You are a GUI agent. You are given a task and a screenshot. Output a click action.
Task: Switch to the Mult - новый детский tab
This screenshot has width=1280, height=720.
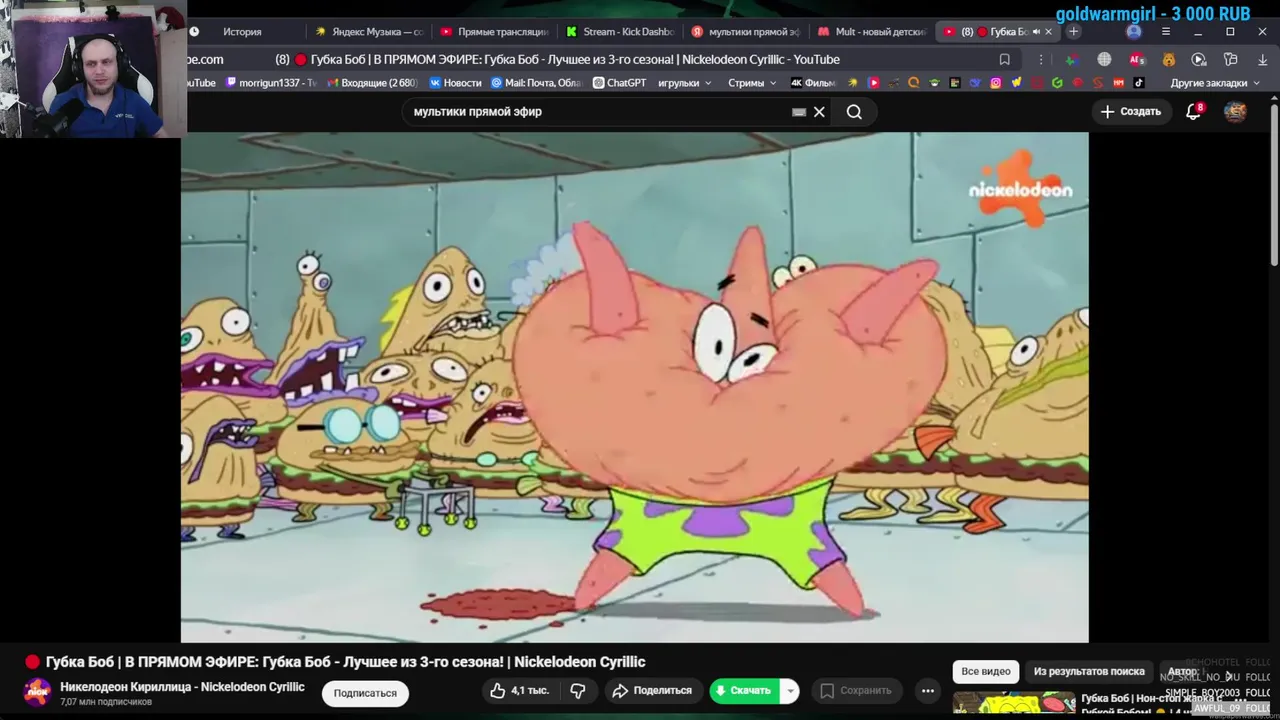click(x=872, y=32)
